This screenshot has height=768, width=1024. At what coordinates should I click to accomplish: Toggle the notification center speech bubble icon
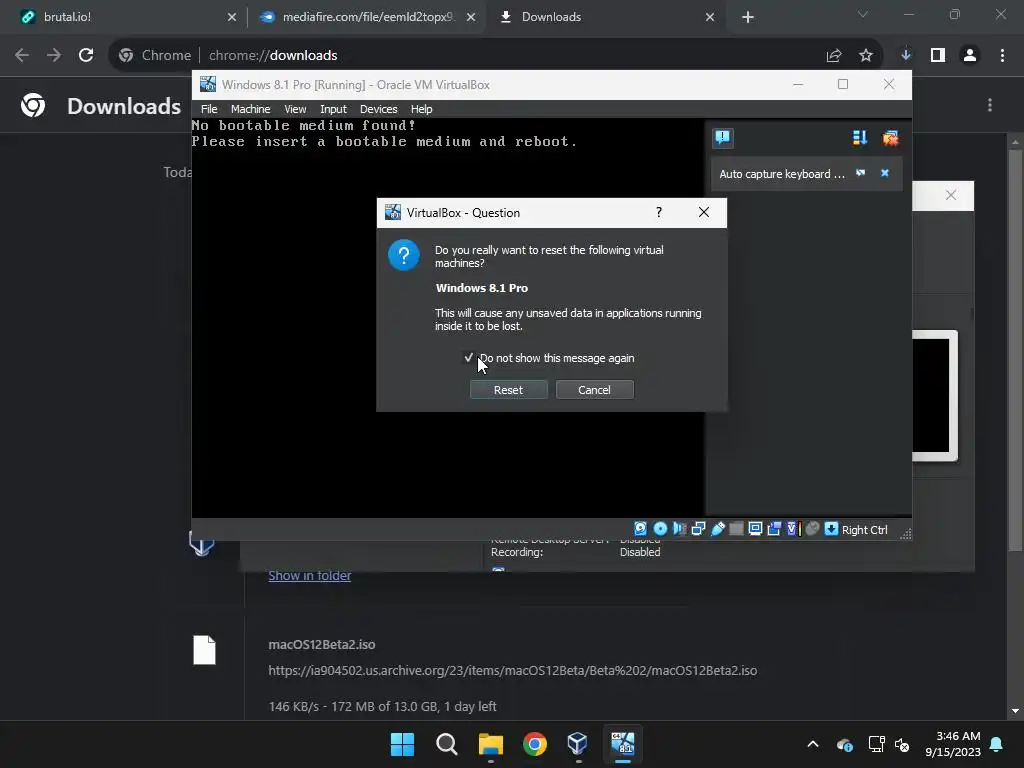click(722, 138)
